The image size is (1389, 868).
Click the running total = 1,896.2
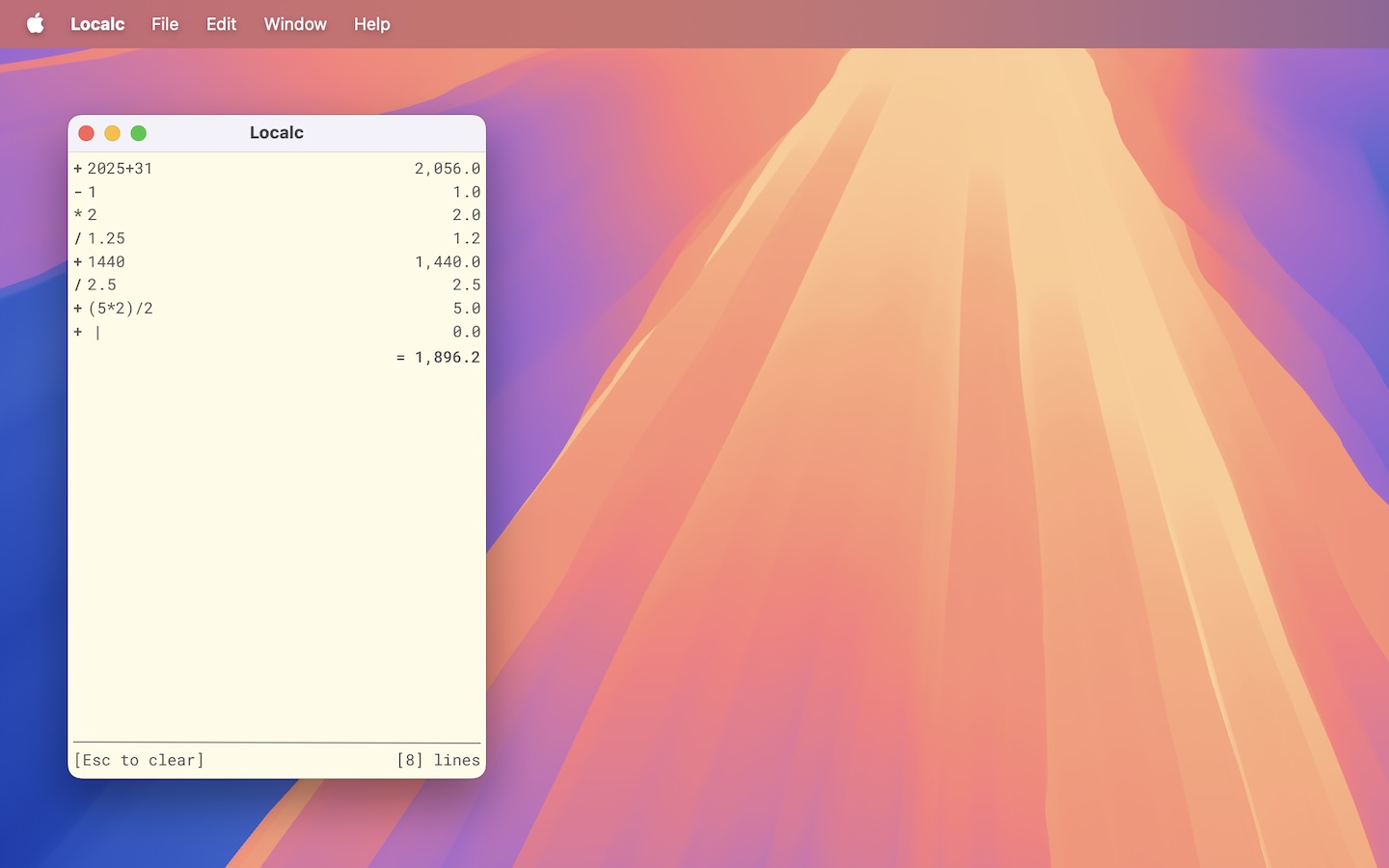437,357
